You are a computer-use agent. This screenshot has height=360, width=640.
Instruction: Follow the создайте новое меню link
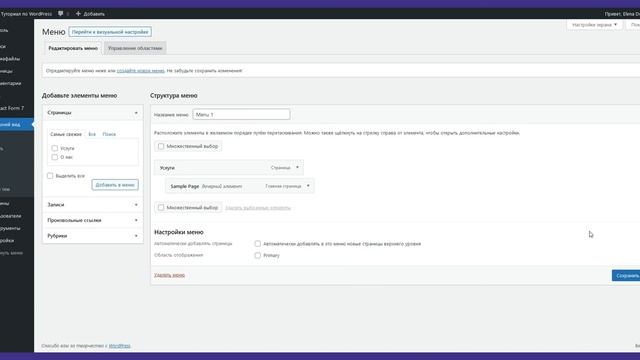click(140, 71)
